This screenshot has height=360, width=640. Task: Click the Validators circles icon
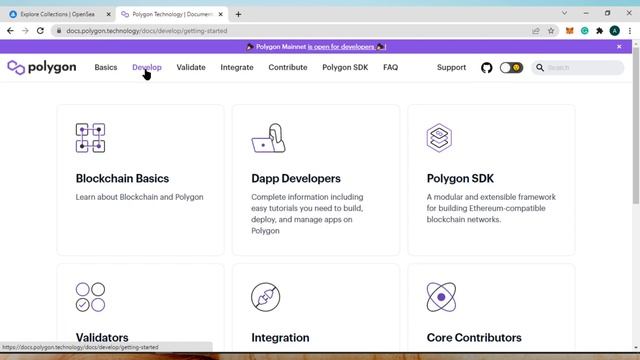point(90,297)
